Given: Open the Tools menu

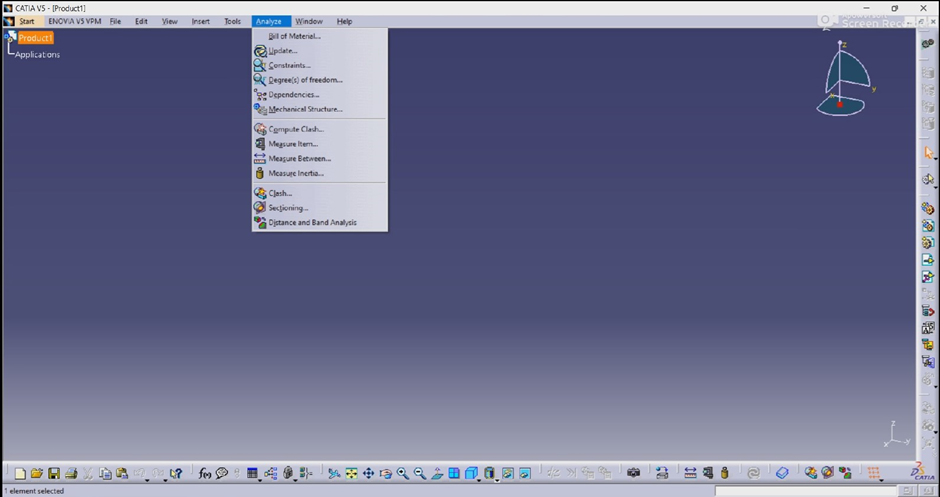Looking at the screenshot, I should coord(233,21).
